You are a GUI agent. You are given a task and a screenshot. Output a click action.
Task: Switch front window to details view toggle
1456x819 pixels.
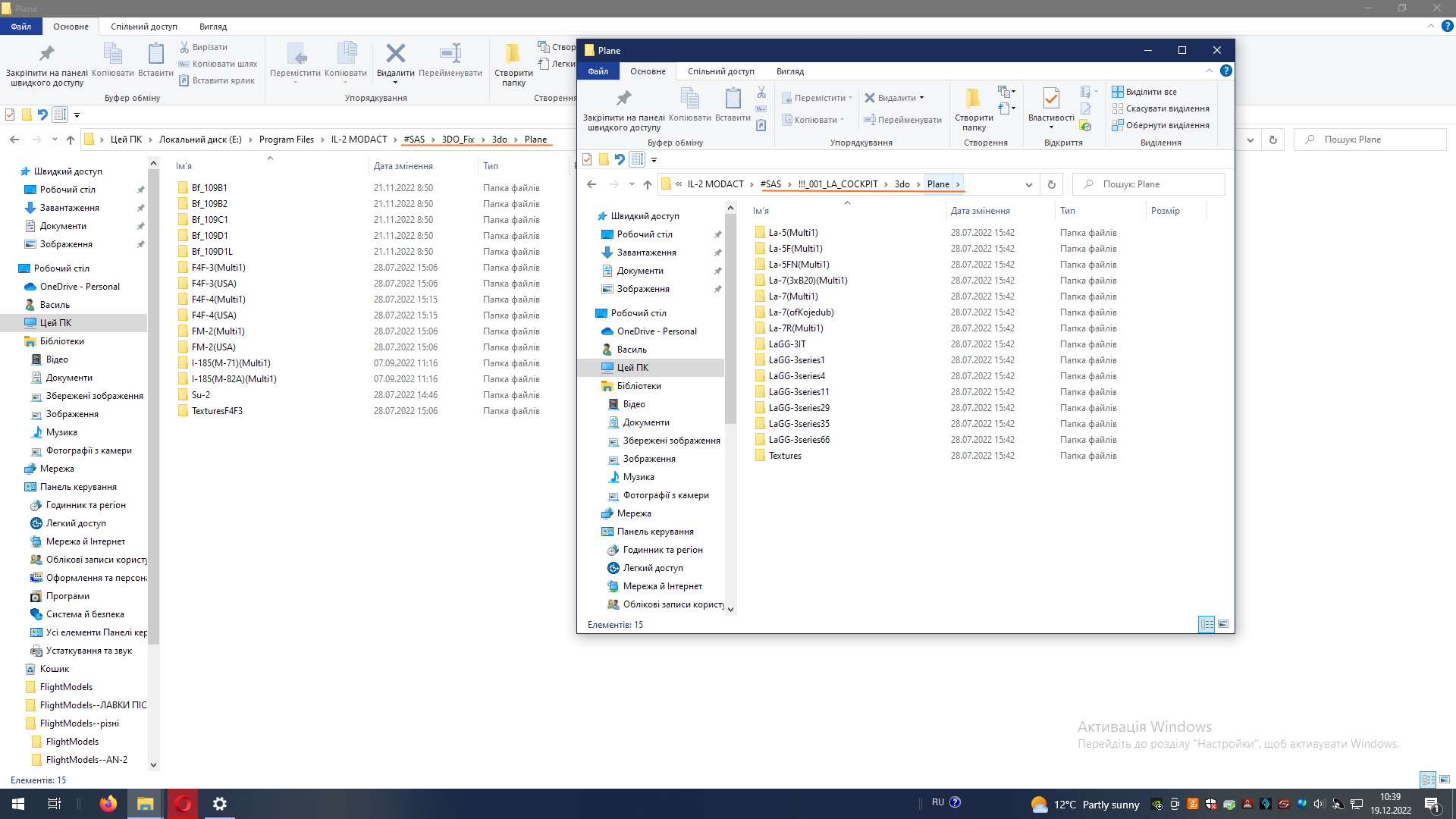point(1206,624)
